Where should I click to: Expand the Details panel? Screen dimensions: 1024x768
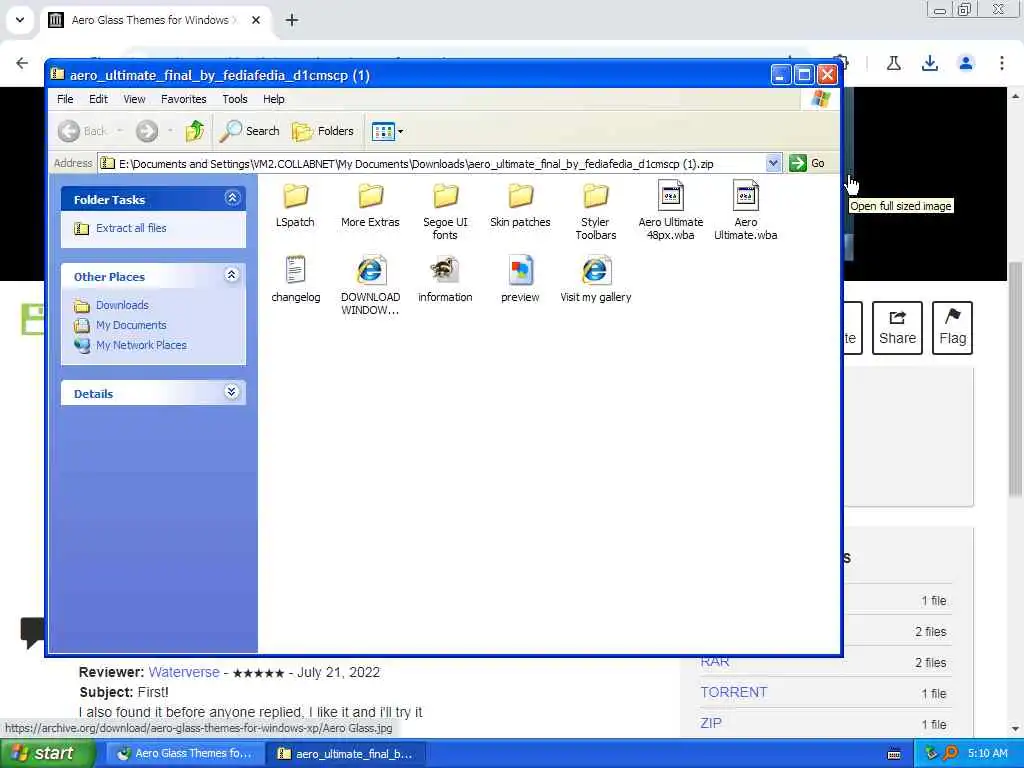pyautogui.click(x=232, y=392)
